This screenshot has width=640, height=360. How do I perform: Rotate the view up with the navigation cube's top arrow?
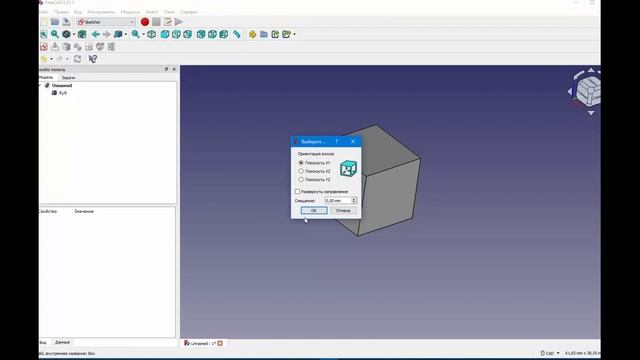[x=591, y=71]
